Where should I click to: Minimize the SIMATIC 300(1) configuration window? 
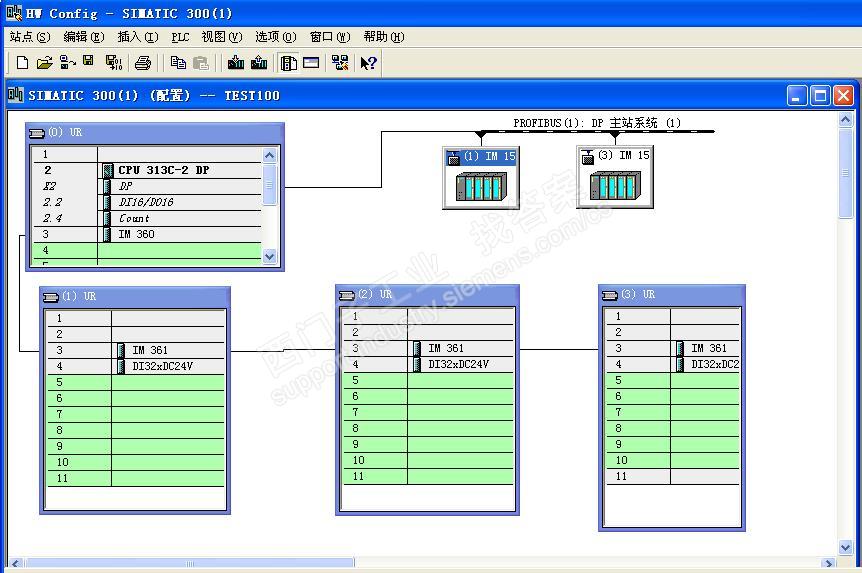(x=797, y=96)
